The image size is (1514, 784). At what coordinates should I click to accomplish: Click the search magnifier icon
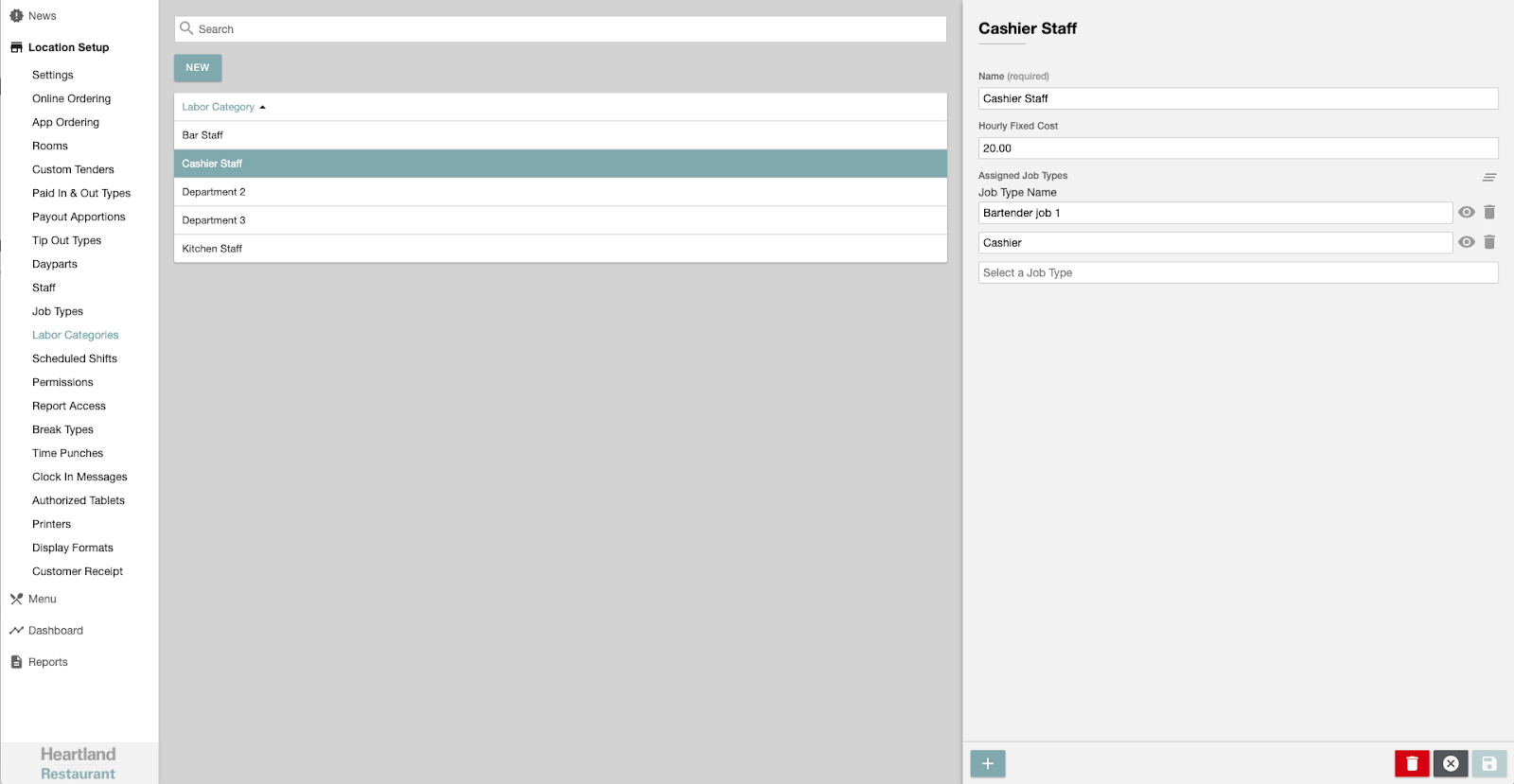(186, 28)
